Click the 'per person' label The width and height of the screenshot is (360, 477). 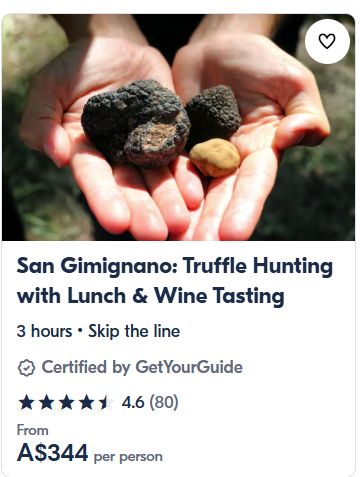(128, 456)
